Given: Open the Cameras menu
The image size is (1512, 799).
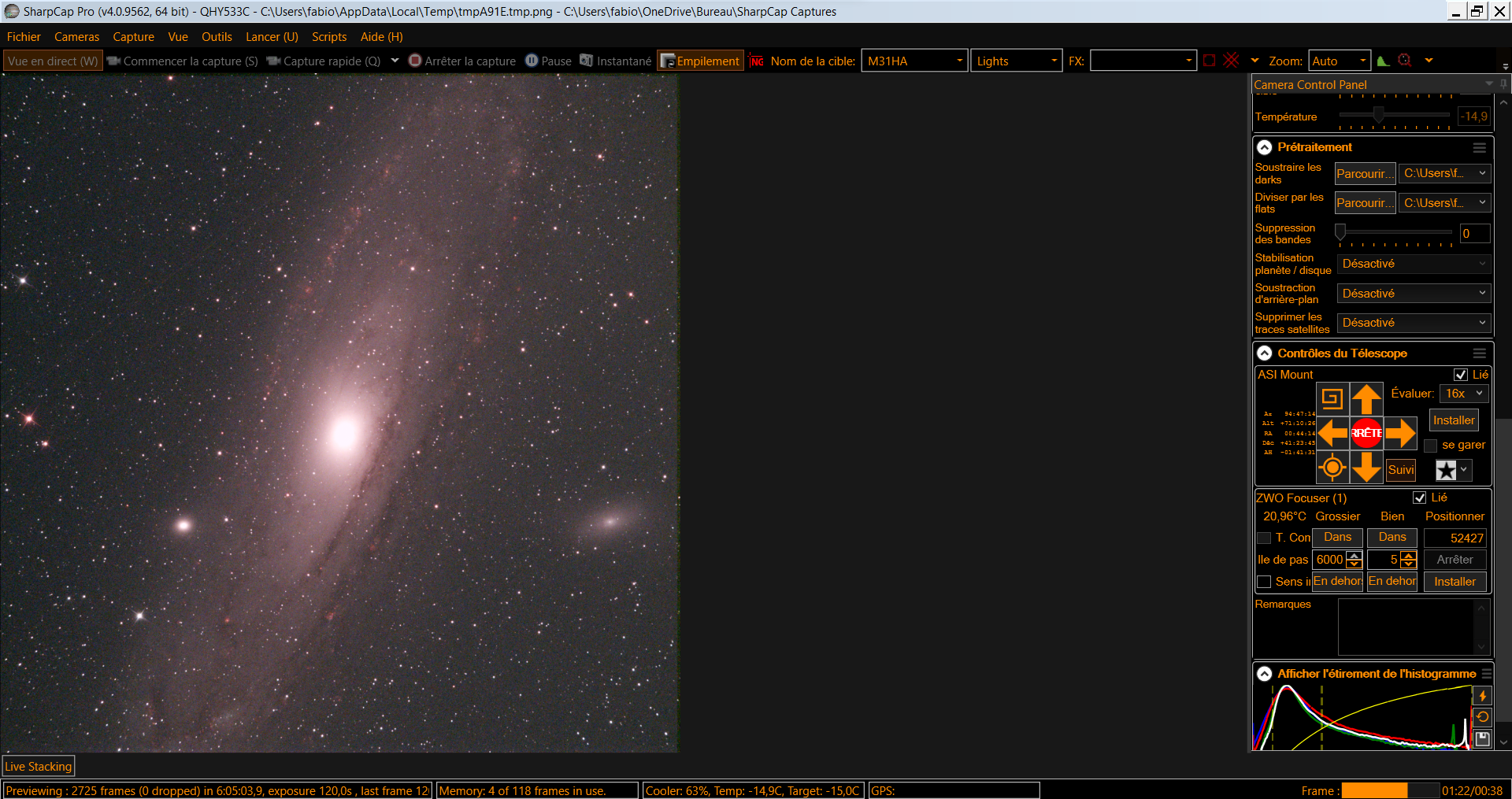Looking at the screenshot, I should tap(76, 37).
